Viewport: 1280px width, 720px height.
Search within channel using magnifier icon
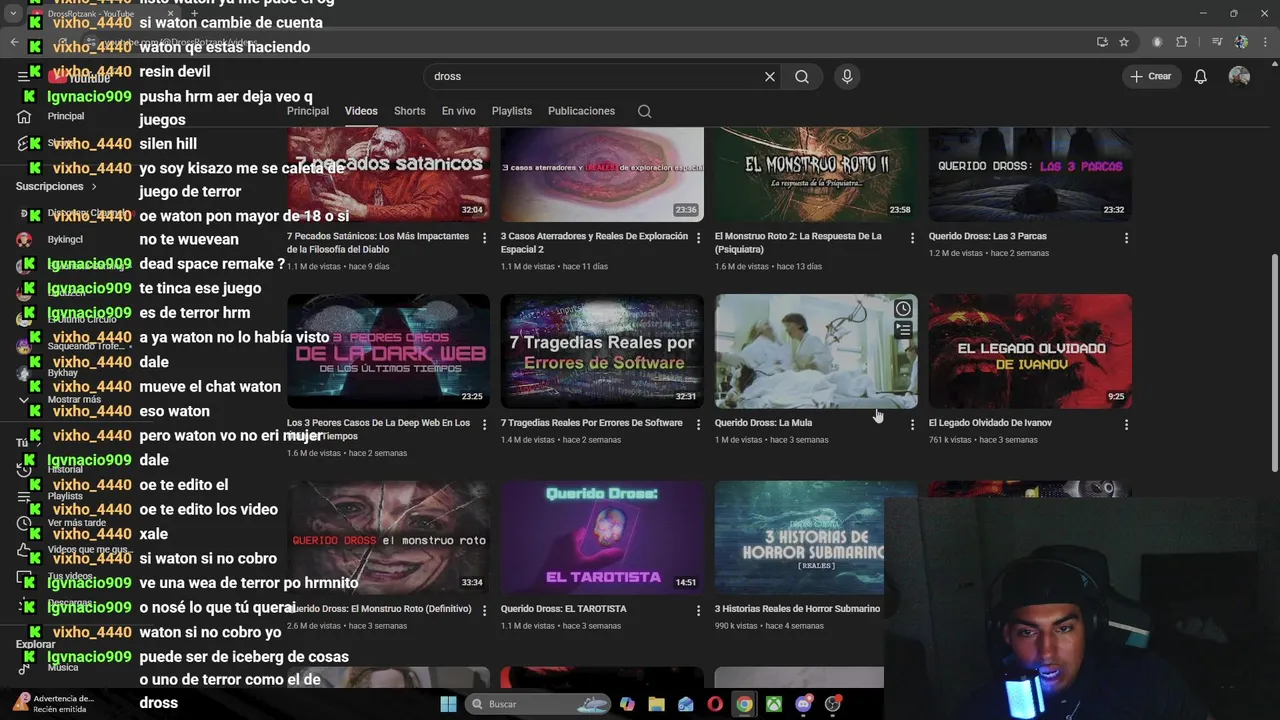(x=644, y=111)
